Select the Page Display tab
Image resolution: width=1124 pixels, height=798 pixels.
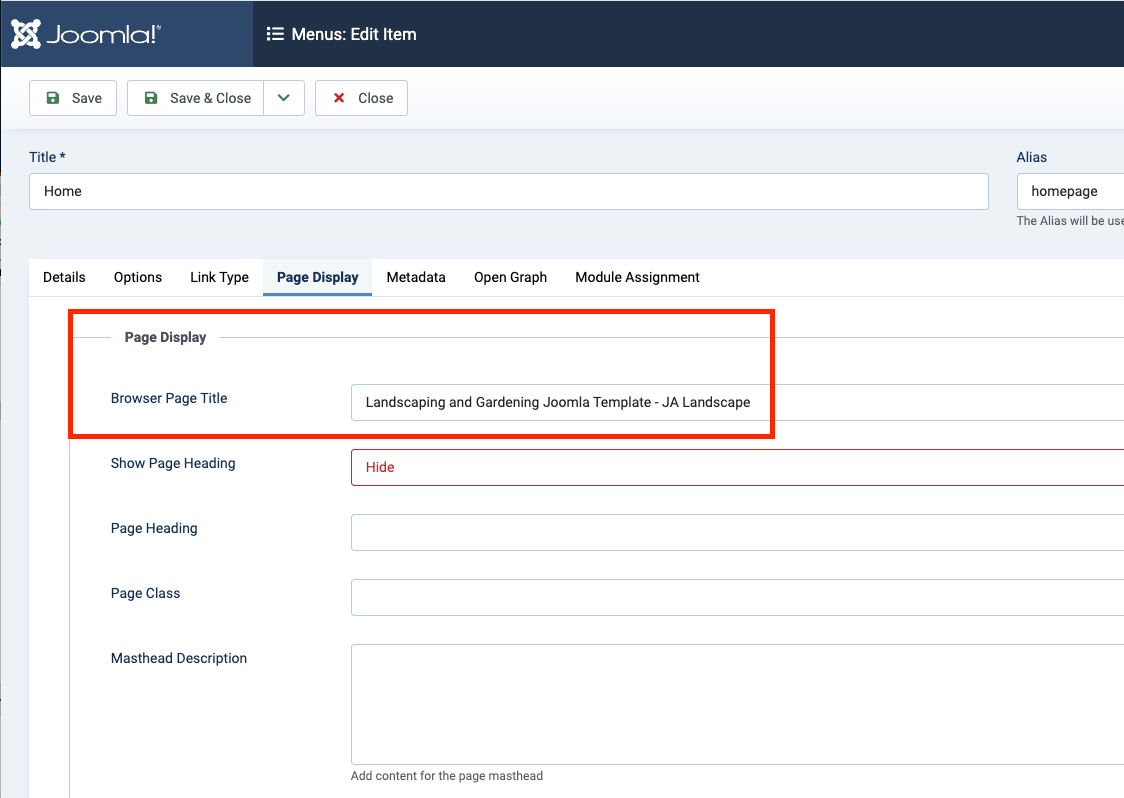point(317,277)
